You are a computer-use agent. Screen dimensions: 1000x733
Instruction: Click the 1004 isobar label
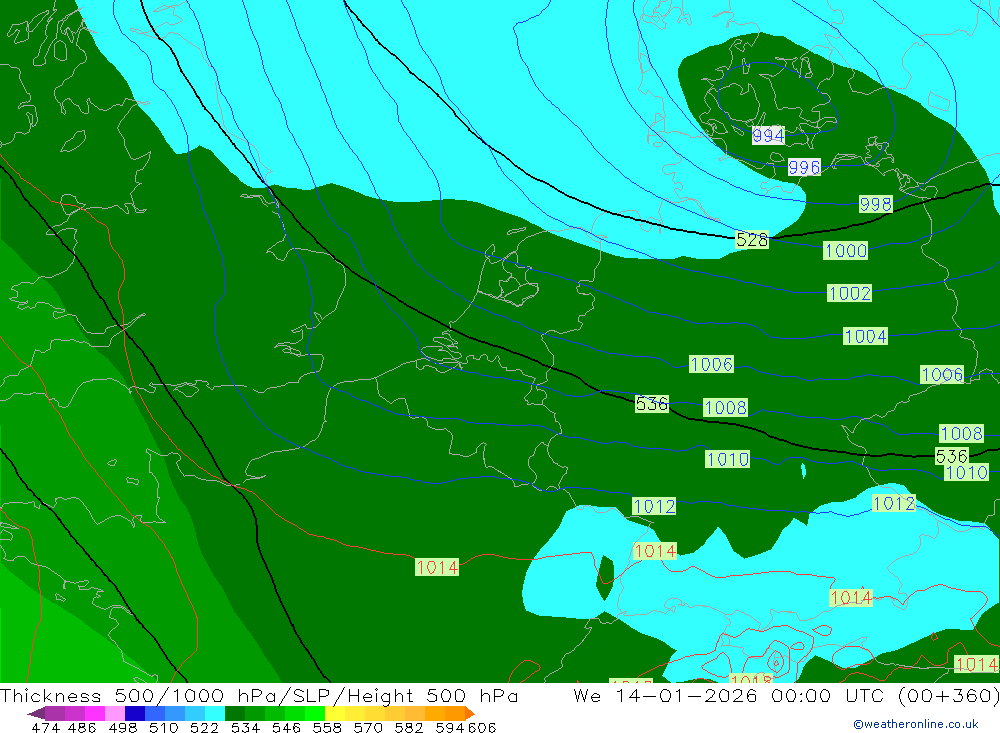[865, 336]
